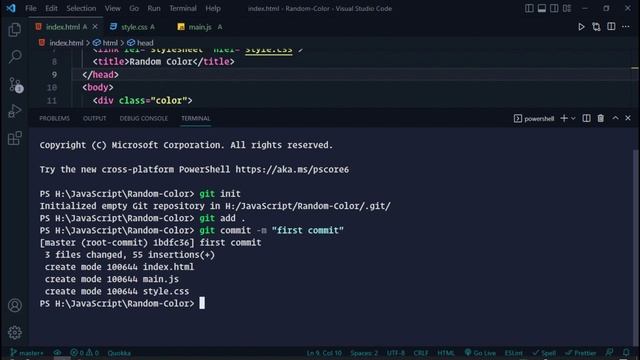Split the editor to the right
The width and height of the screenshot is (640, 360).
click(x=611, y=27)
